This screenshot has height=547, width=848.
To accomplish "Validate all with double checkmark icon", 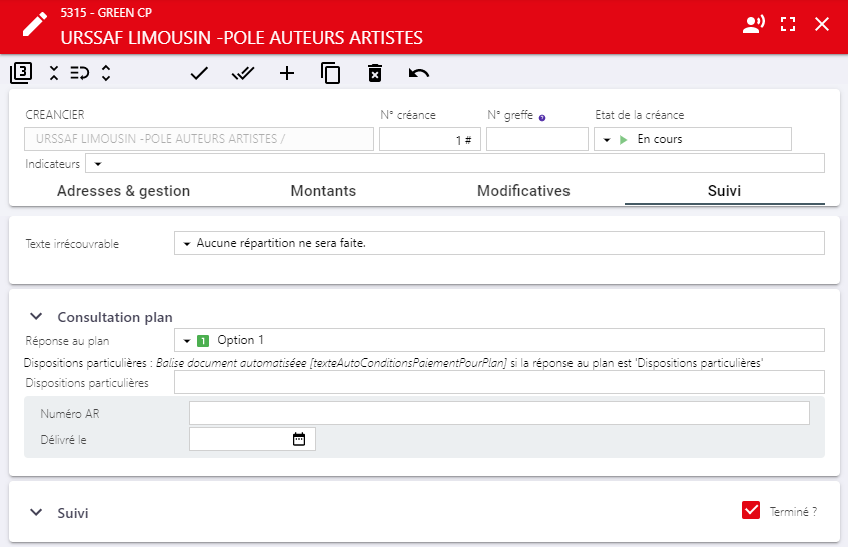I will pos(243,73).
